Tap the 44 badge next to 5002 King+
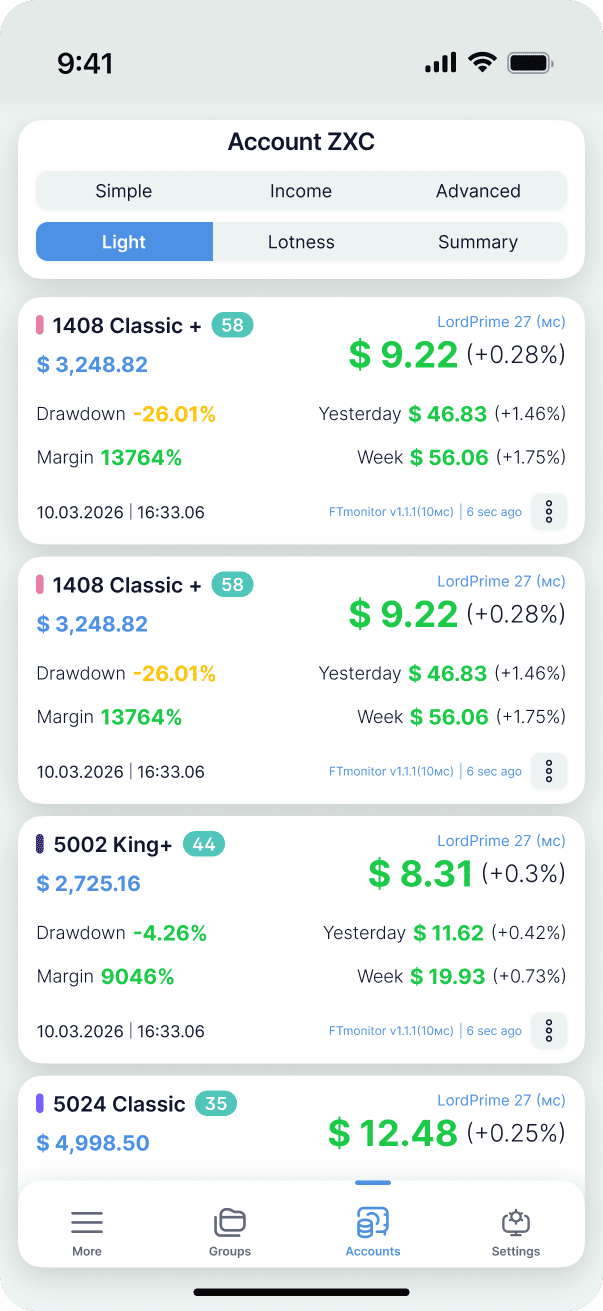Viewport: 603px width, 1311px height. pyautogui.click(x=204, y=845)
